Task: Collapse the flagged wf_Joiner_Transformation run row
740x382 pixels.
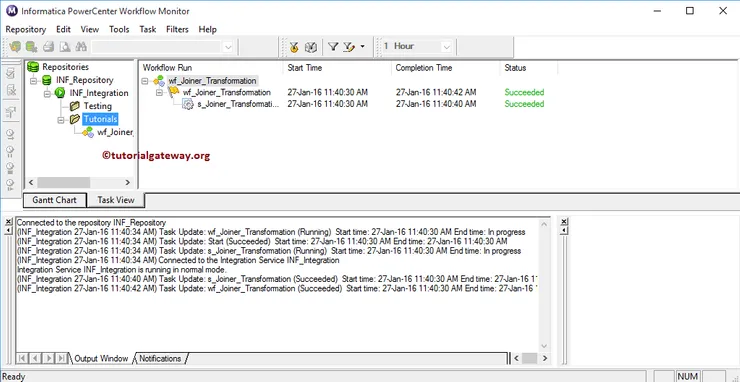Action: tap(159, 93)
